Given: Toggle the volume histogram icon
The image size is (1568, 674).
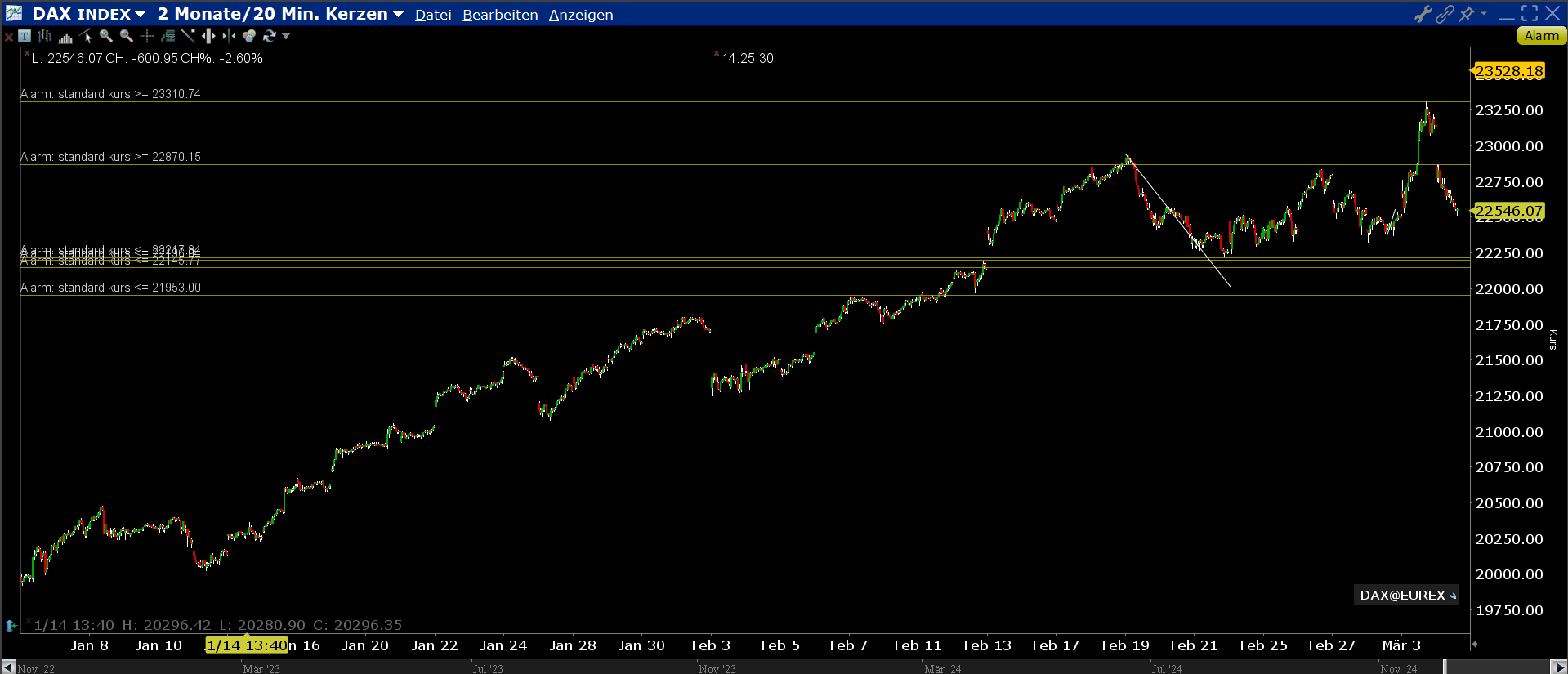Looking at the screenshot, I should (x=65, y=37).
